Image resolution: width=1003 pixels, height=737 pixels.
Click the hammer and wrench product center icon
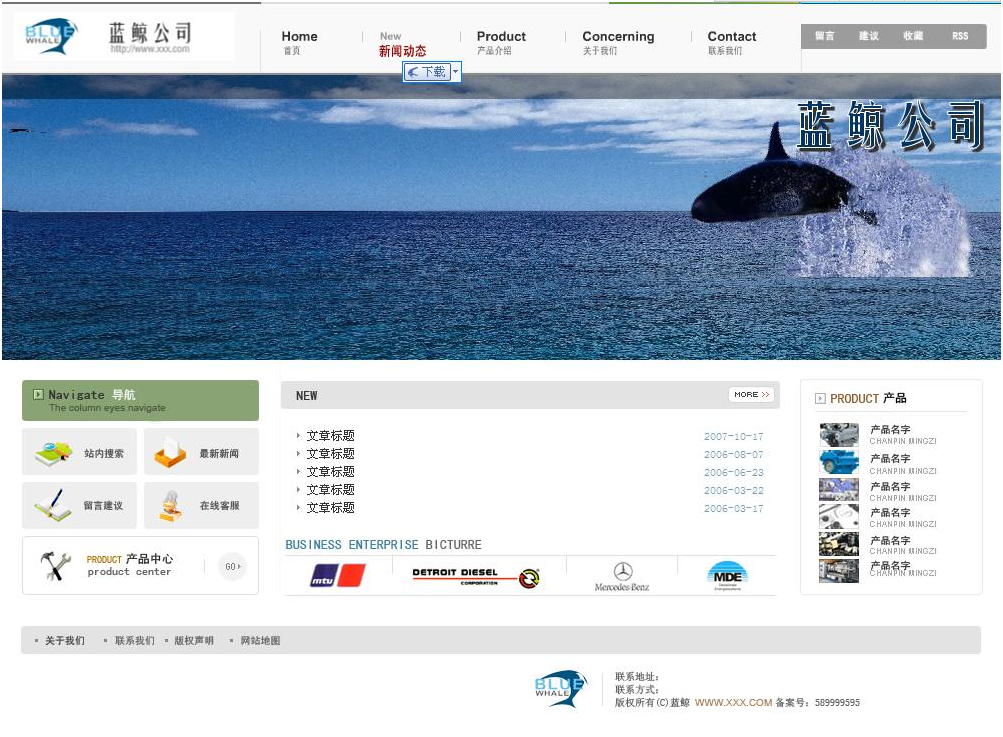pyautogui.click(x=55, y=566)
